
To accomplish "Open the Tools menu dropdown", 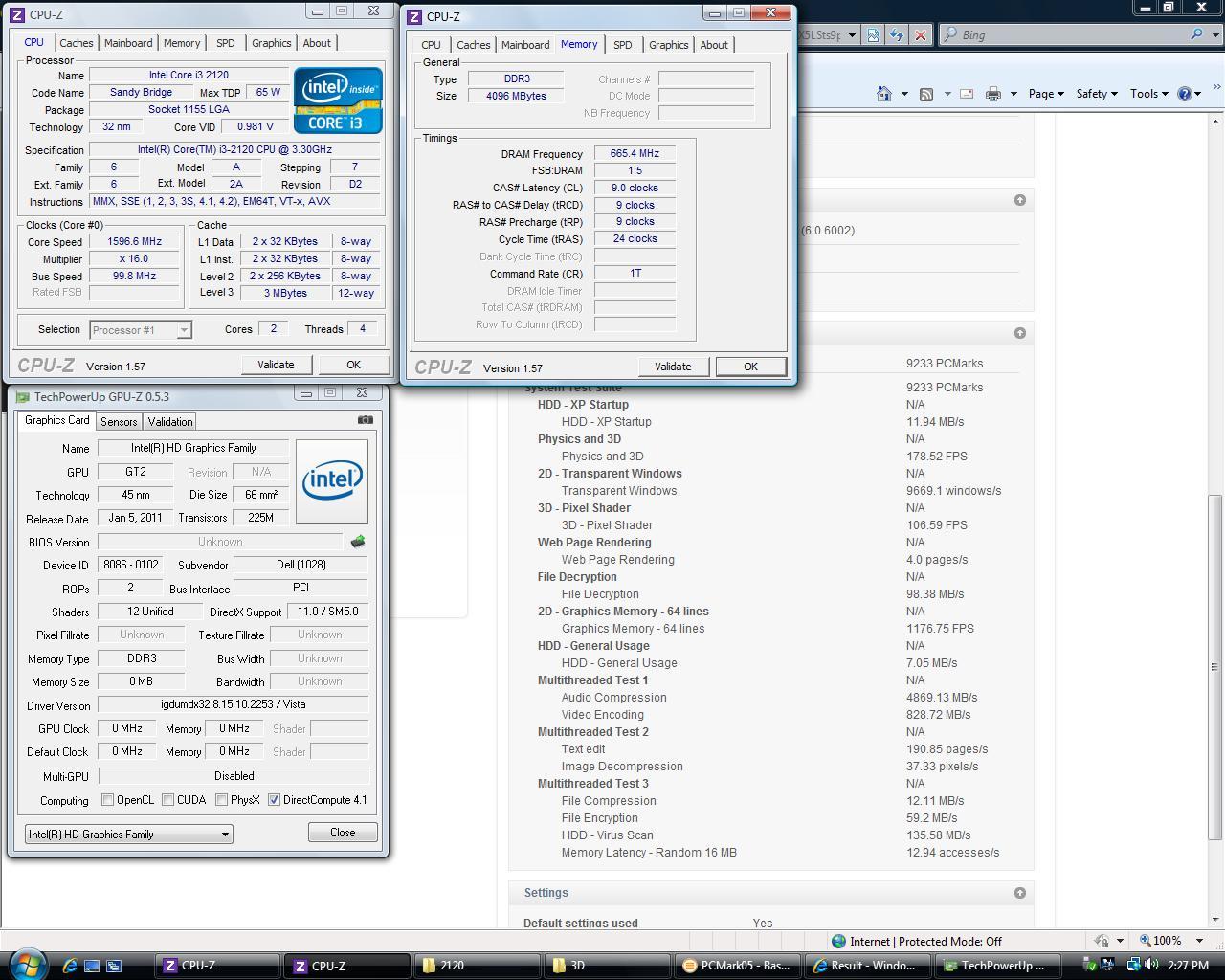I will click(x=1148, y=94).
